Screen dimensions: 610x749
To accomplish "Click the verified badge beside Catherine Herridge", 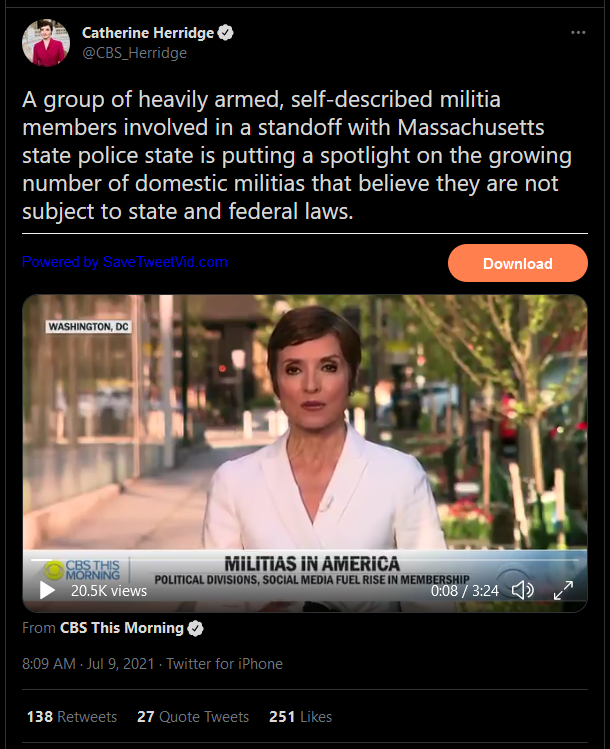I will 225,32.
